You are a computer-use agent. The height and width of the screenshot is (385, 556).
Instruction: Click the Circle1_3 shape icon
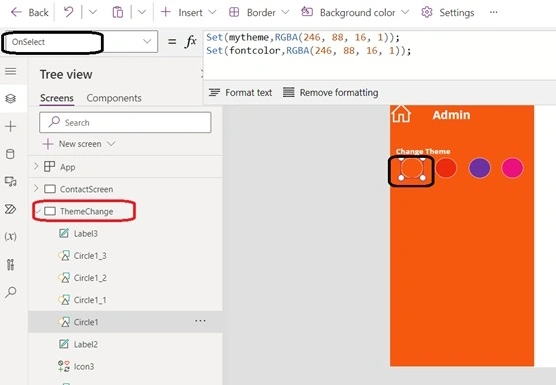64,255
